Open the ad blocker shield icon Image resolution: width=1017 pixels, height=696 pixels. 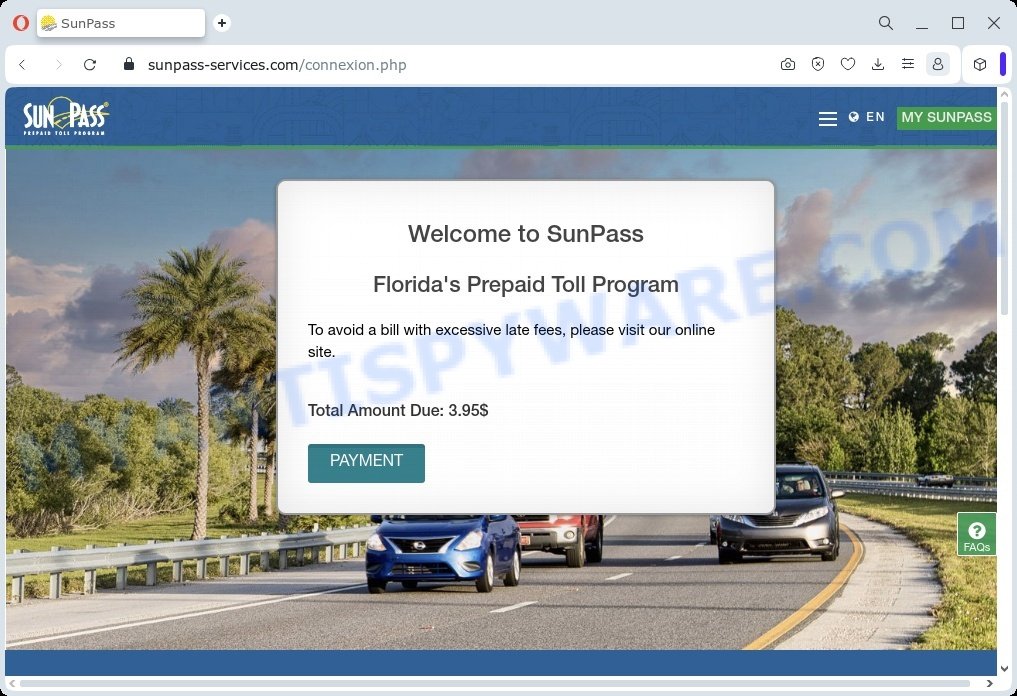(818, 64)
